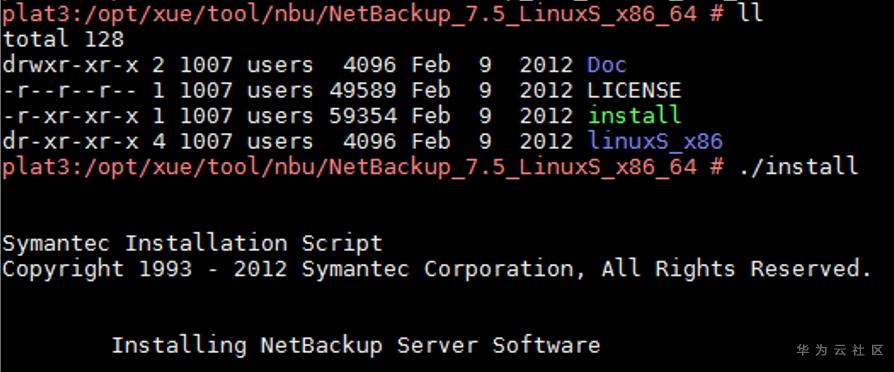
Task: Click the ll command at the first prompt
Action: pyautogui.click(x=751, y=13)
